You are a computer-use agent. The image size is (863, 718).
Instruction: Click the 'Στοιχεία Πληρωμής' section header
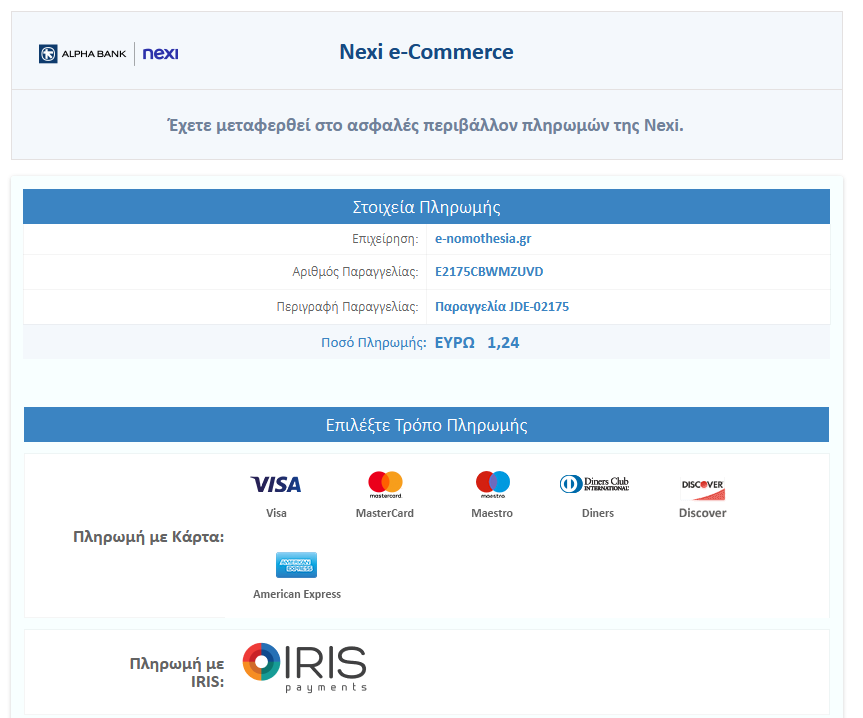click(x=426, y=208)
